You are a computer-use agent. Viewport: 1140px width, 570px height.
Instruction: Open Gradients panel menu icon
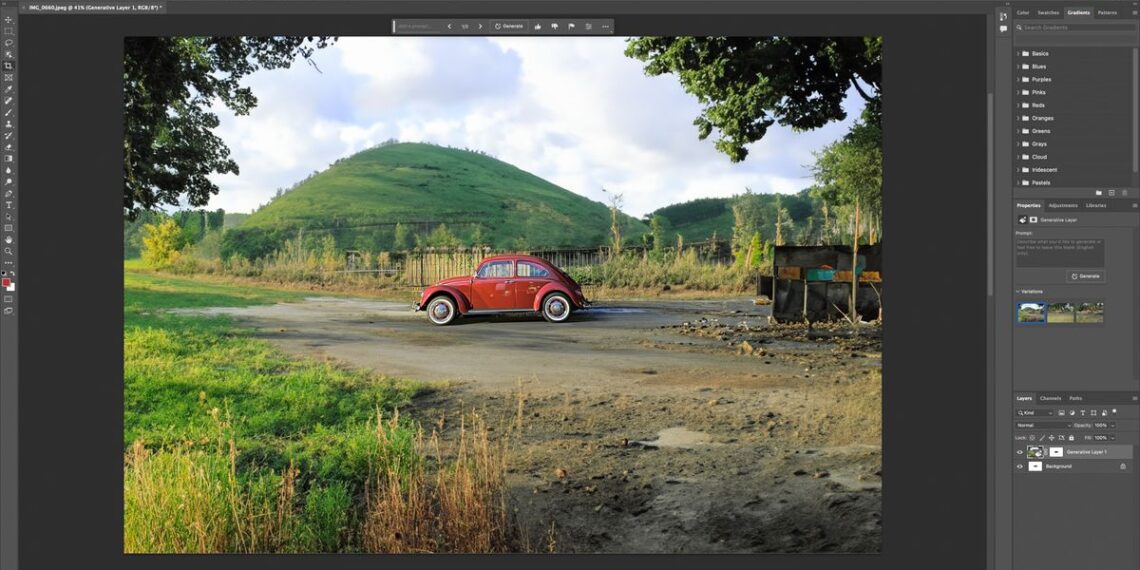[1135, 12]
